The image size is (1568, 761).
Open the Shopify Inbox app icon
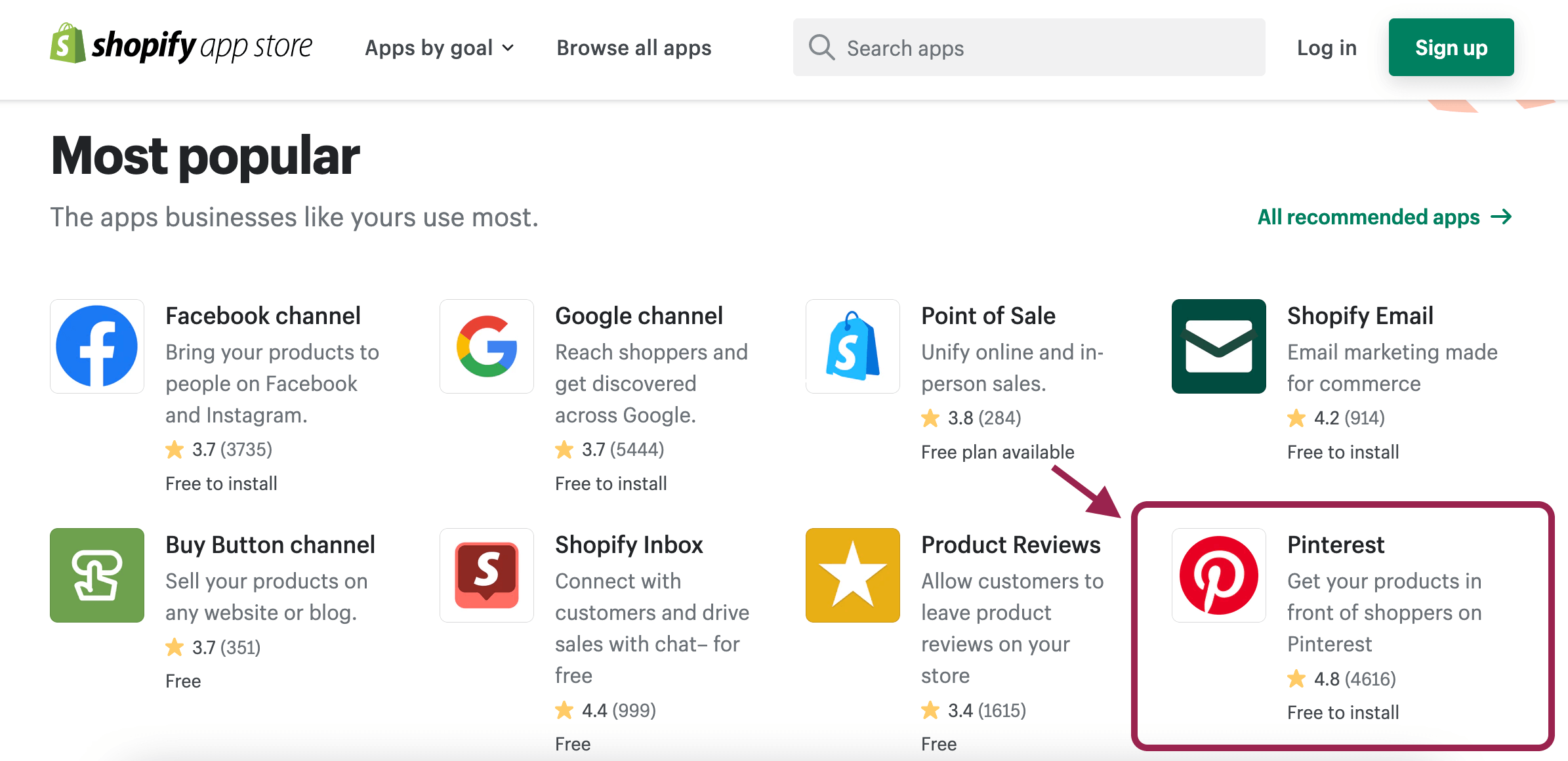pyautogui.click(x=487, y=575)
